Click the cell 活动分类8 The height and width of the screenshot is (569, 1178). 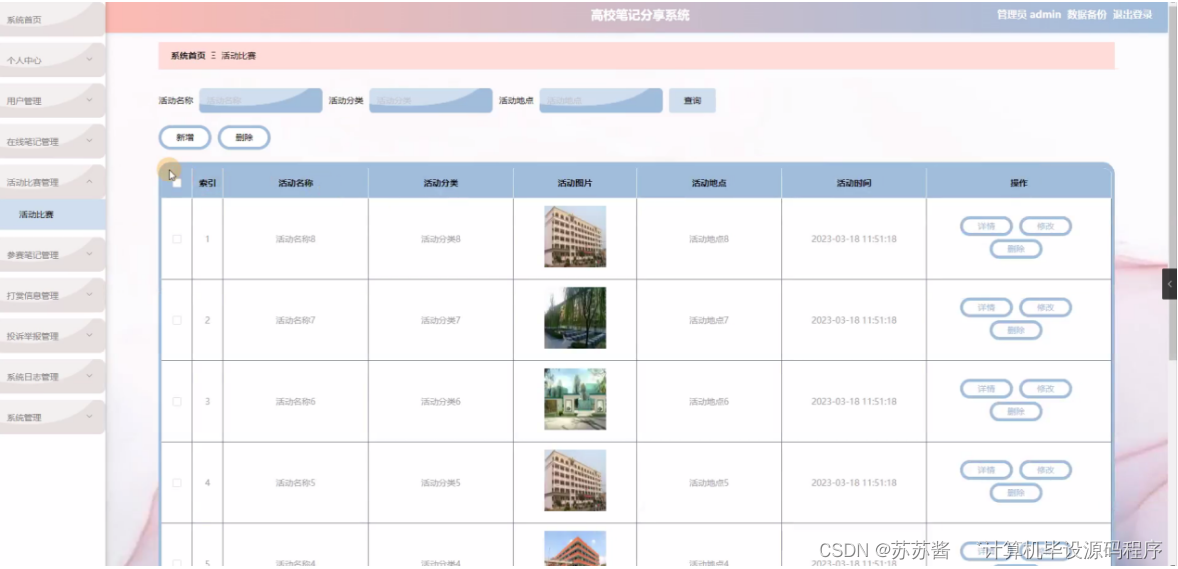pos(440,239)
